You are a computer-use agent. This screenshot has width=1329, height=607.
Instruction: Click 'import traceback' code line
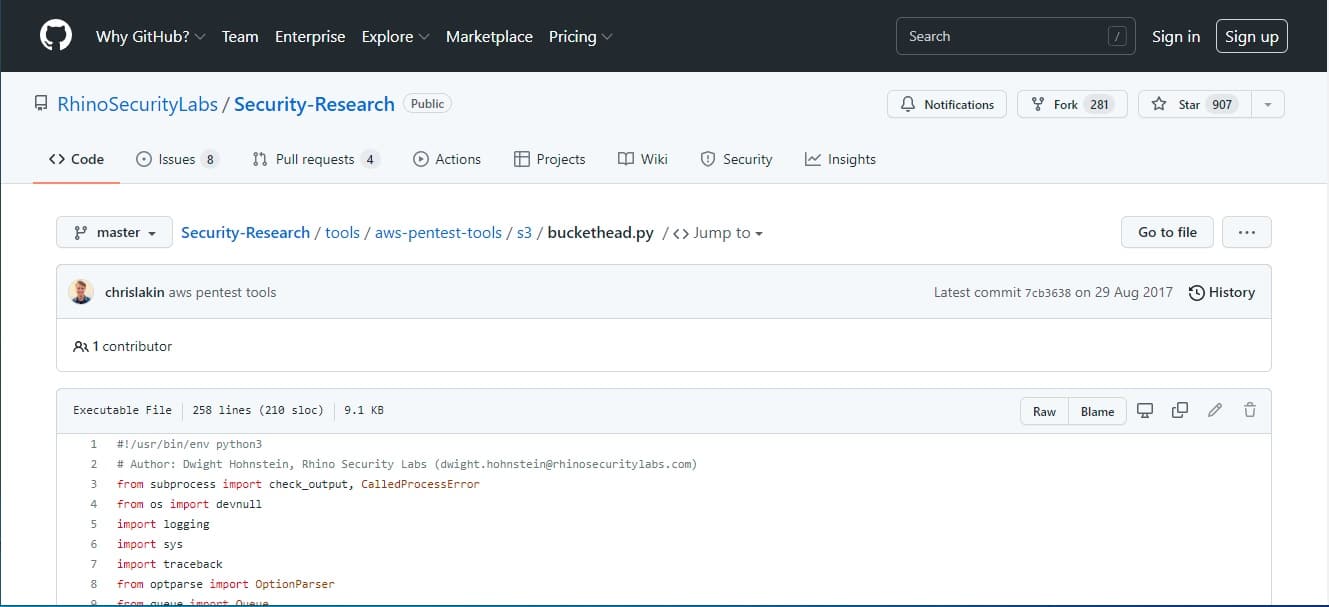point(169,564)
